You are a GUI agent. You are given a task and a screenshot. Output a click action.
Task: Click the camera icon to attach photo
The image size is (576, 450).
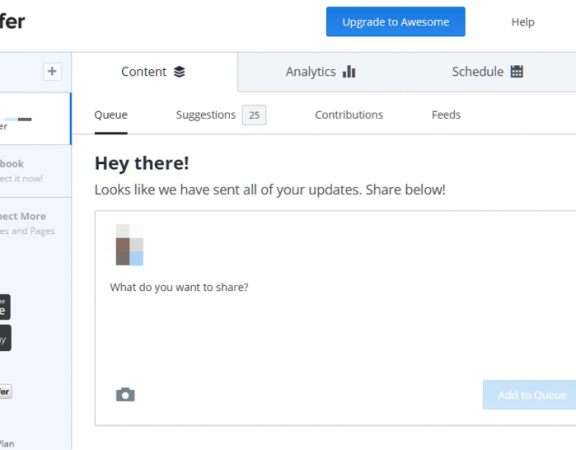125,395
